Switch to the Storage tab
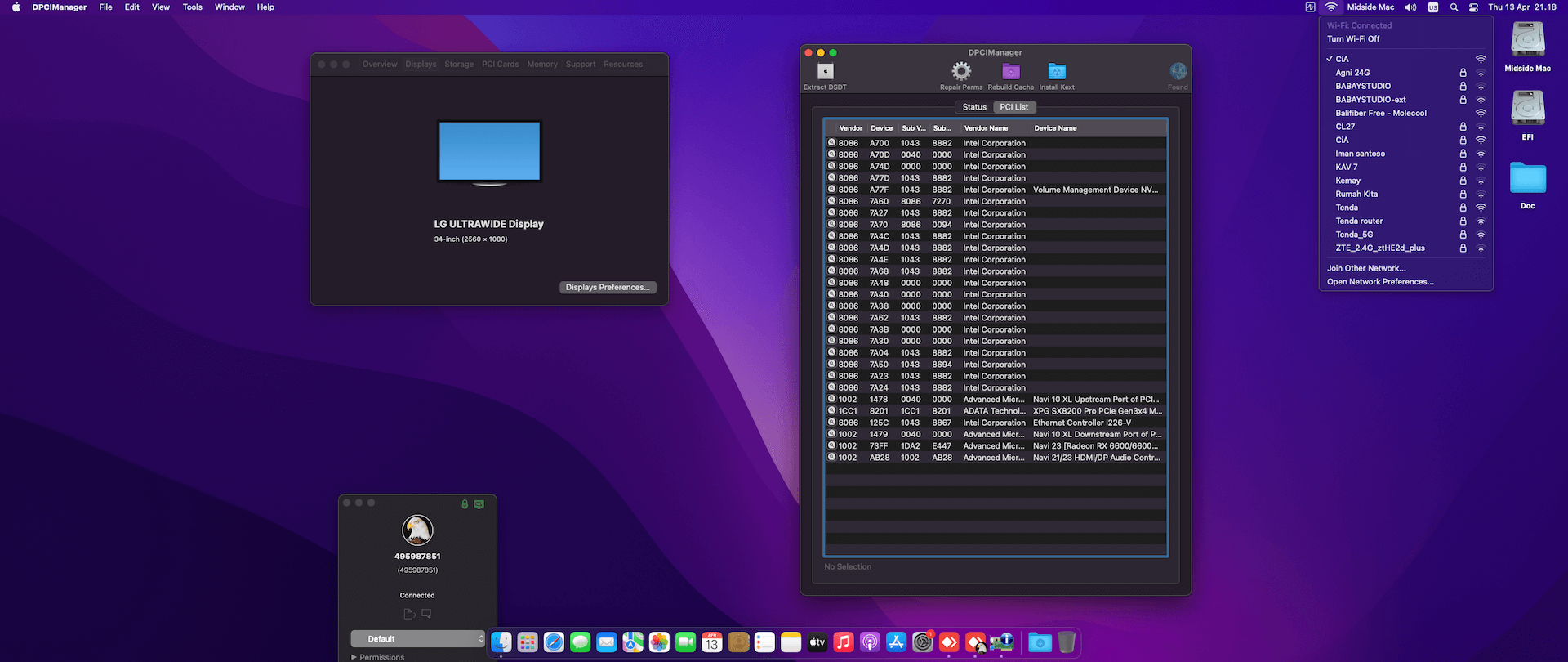 click(459, 65)
